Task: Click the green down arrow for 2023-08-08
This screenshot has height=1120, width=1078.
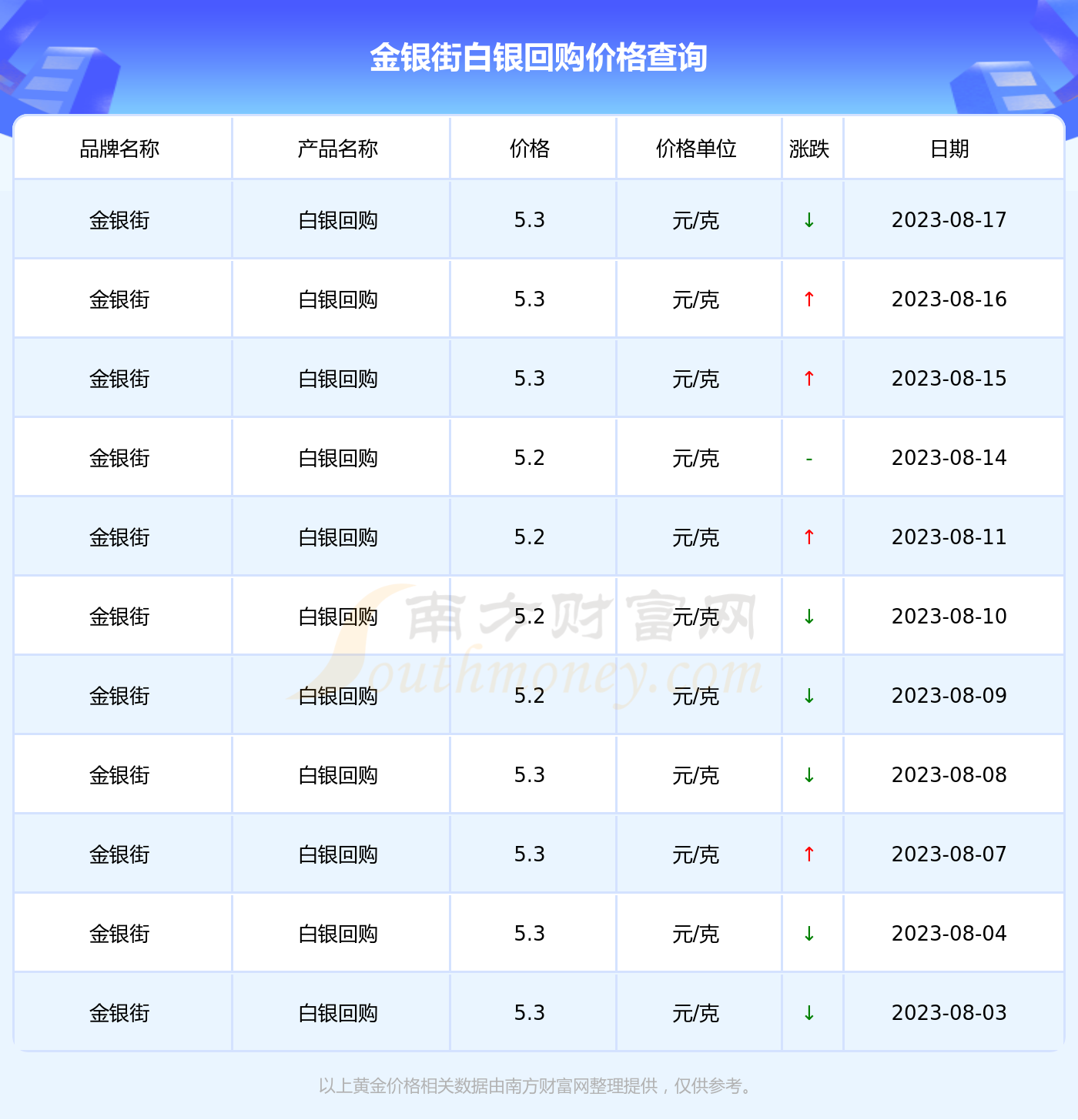Action: 809,776
